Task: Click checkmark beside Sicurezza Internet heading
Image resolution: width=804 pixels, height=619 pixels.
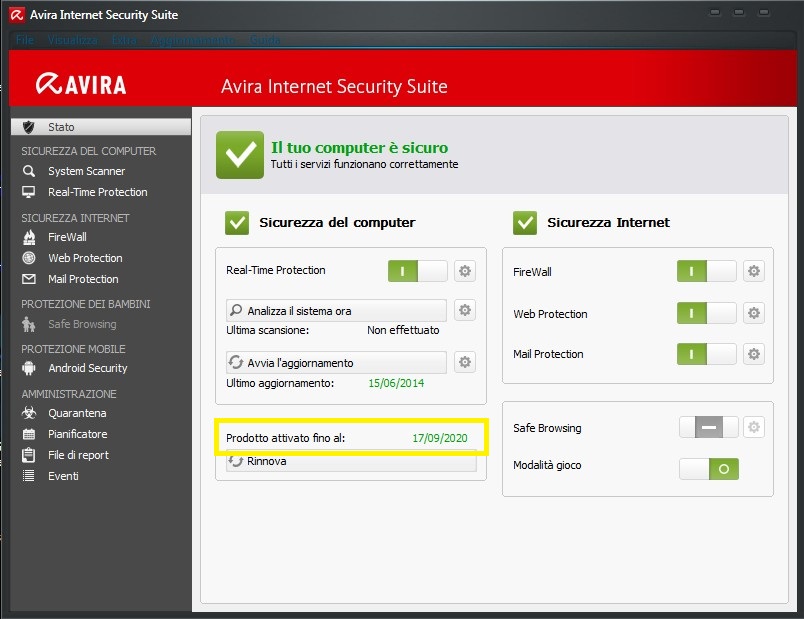Action: (x=525, y=223)
